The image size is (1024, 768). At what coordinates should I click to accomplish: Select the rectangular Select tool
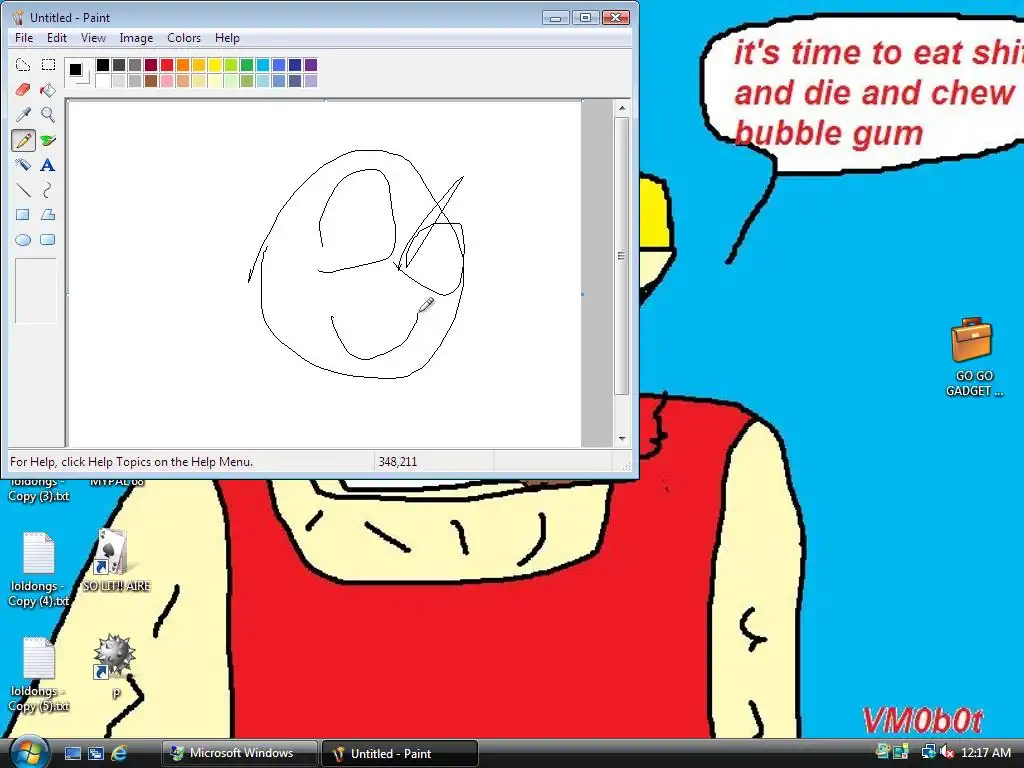pos(48,65)
